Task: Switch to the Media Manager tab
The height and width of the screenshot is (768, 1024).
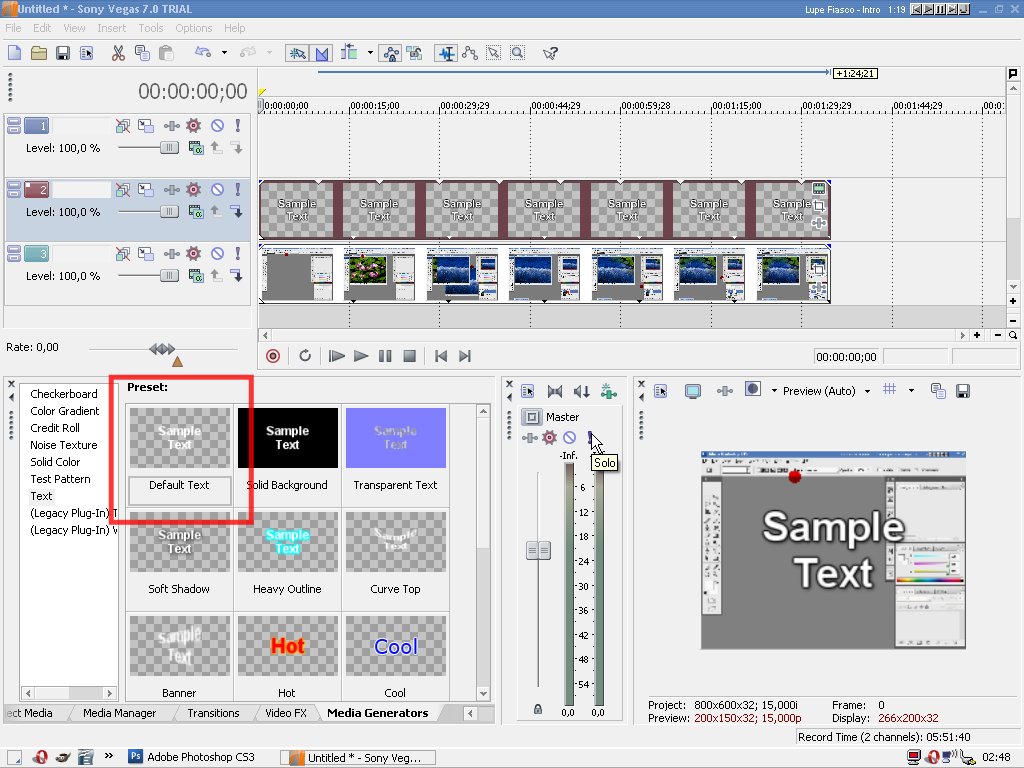Action: tap(120, 713)
